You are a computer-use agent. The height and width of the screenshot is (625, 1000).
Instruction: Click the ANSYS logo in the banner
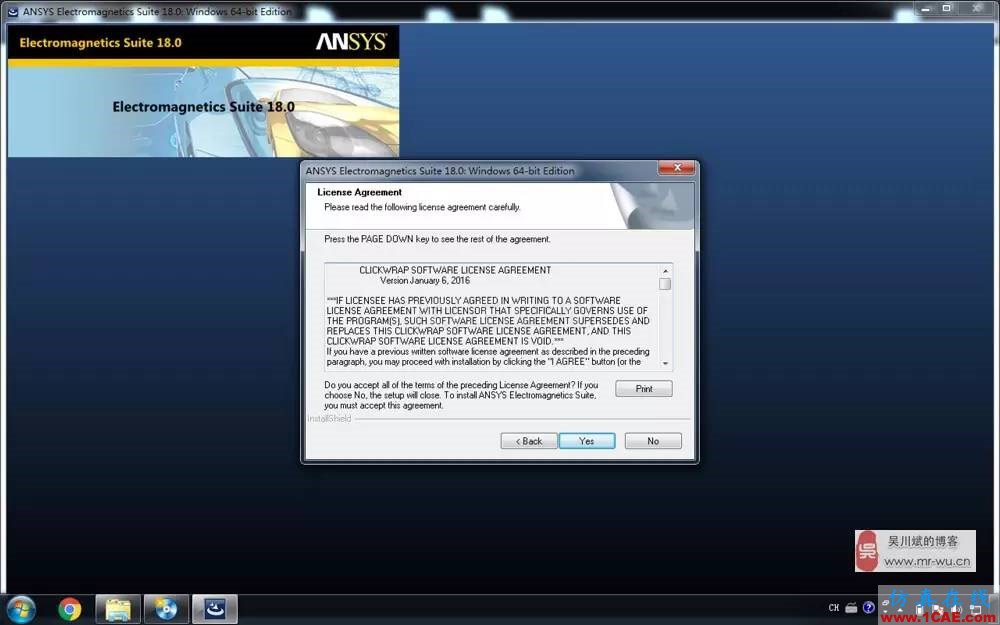pyautogui.click(x=351, y=42)
